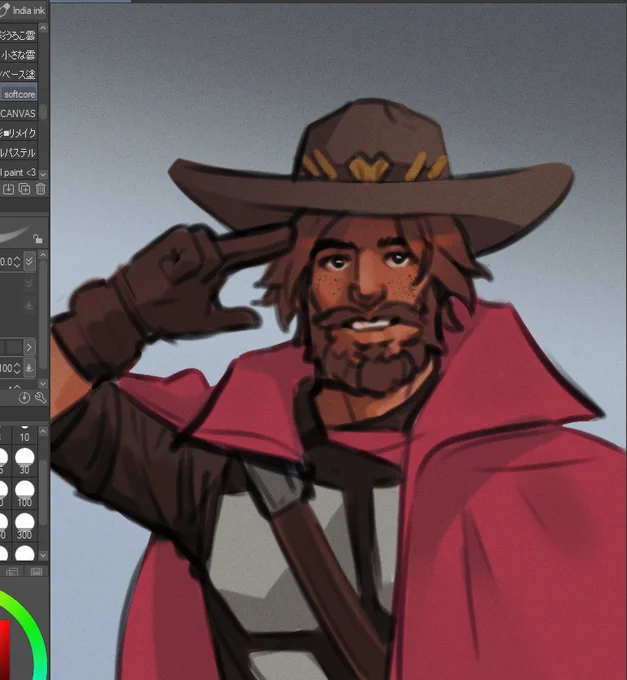
Task: Select the softcore brush in sub tool list
Action: (x=18, y=94)
